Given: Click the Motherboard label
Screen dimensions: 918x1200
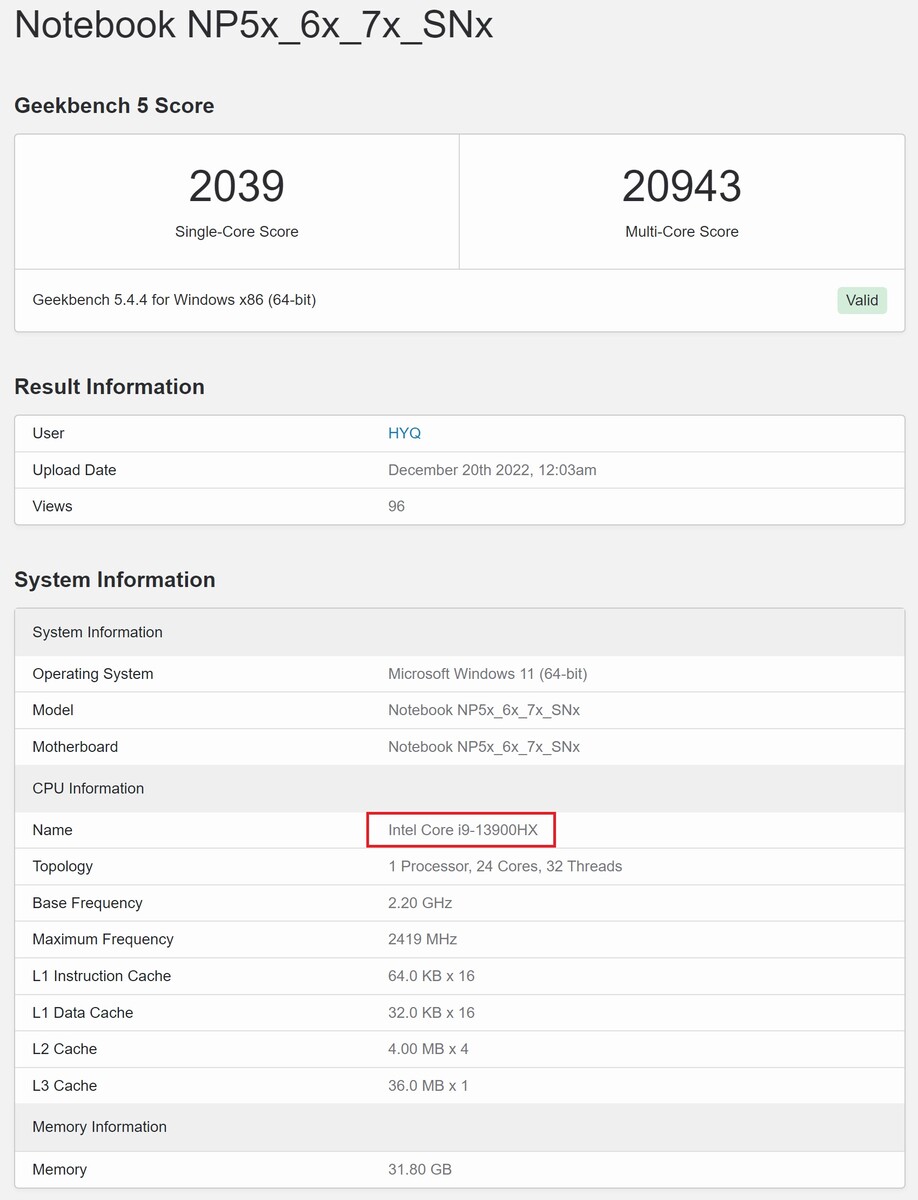Looking at the screenshot, I should (75, 747).
